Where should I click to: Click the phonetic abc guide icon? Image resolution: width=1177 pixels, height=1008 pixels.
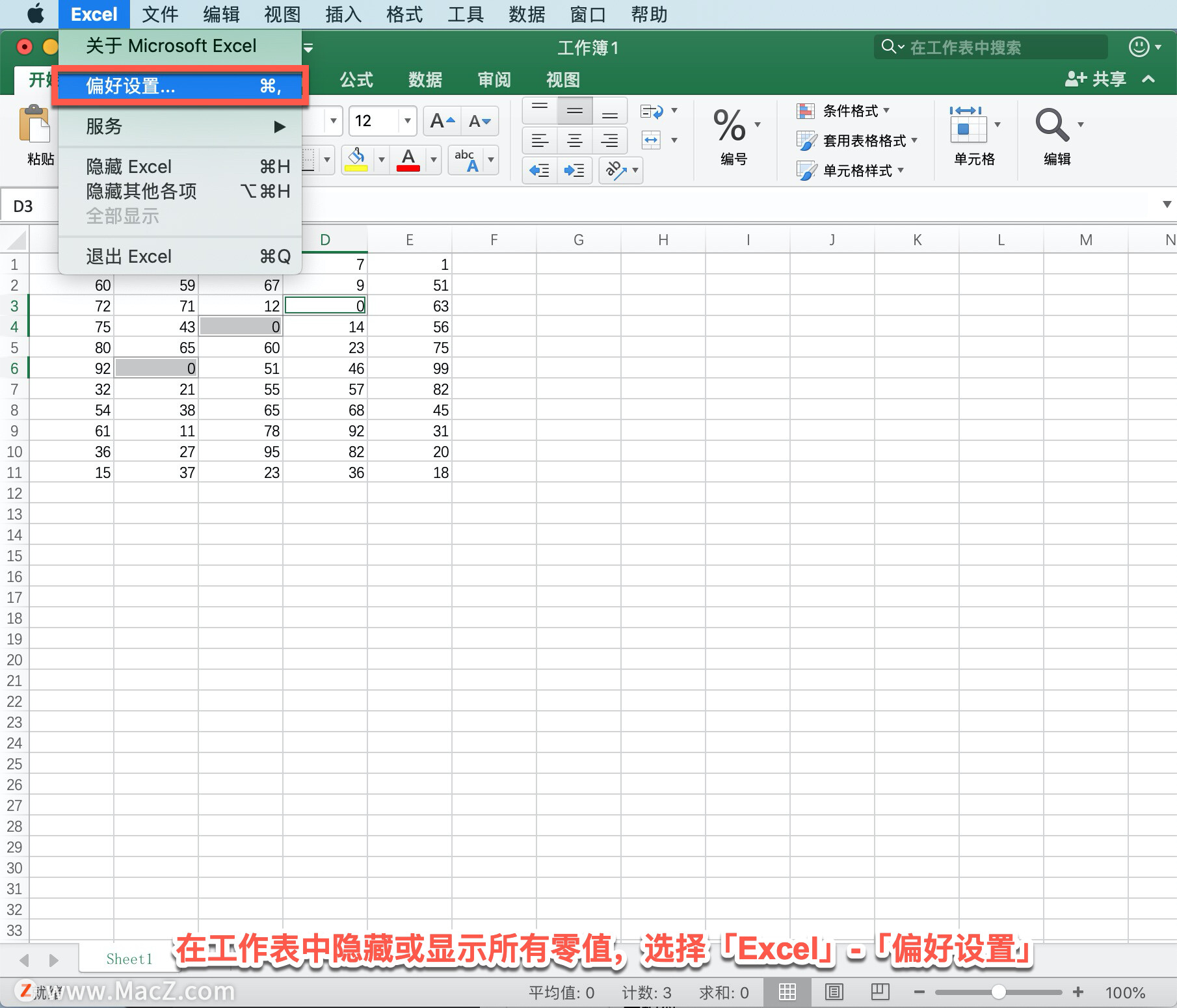click(468, 160)
